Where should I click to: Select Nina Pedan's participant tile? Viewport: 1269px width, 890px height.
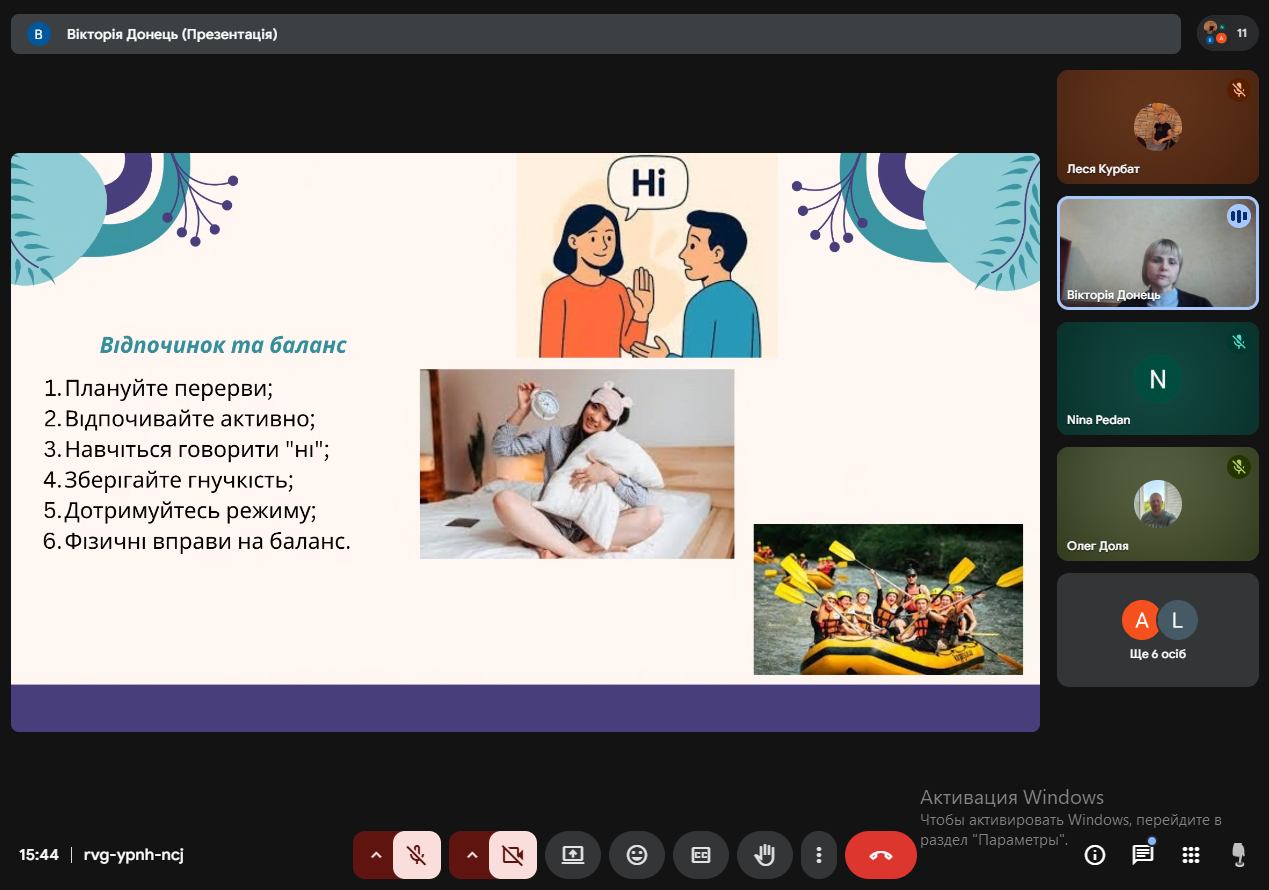1158,379
